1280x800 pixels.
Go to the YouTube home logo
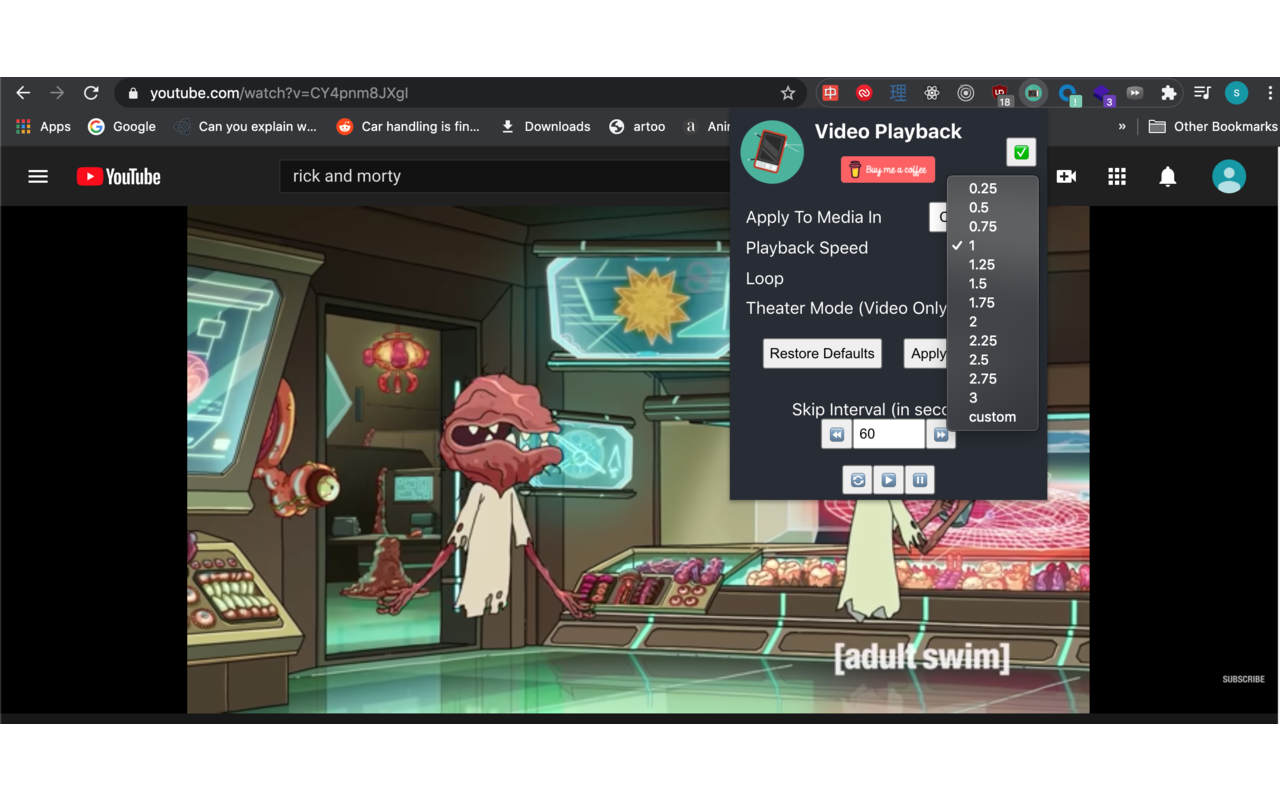pyautogui.click(x=119, y=177)
